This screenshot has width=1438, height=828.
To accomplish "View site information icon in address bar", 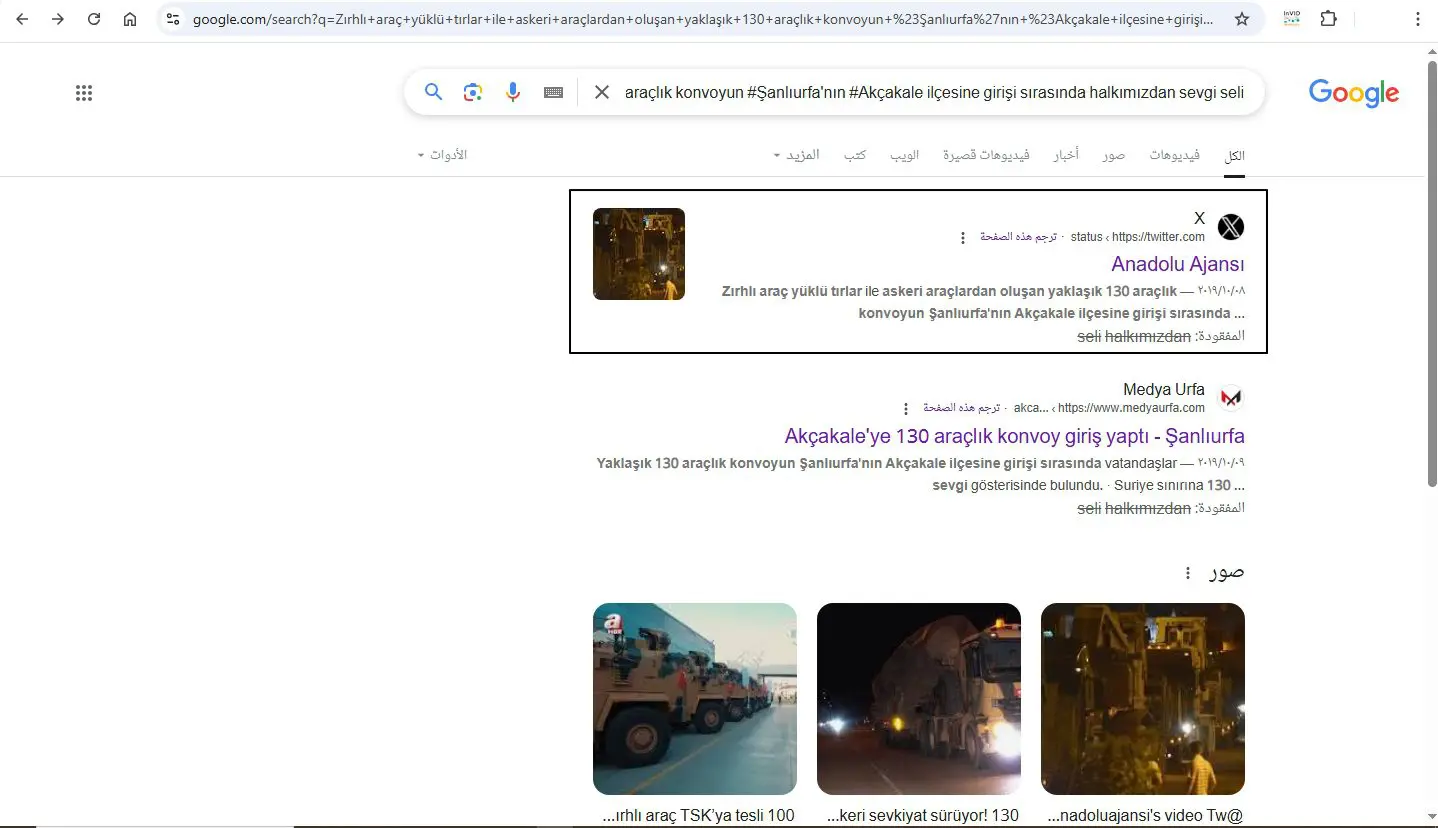I will tap(173, 19).
